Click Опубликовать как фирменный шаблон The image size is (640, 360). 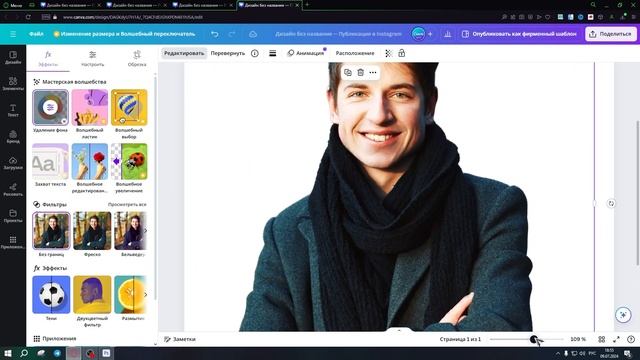point(519,34)
